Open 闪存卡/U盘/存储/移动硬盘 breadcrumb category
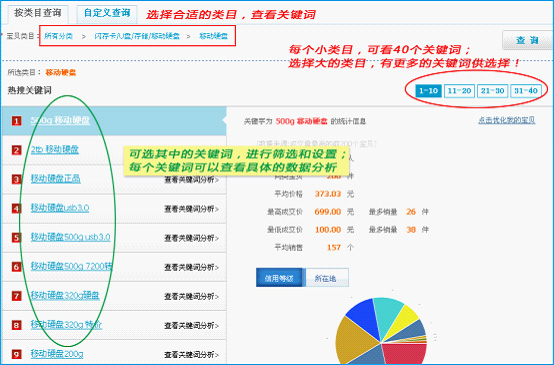 (x=137, y=36)
